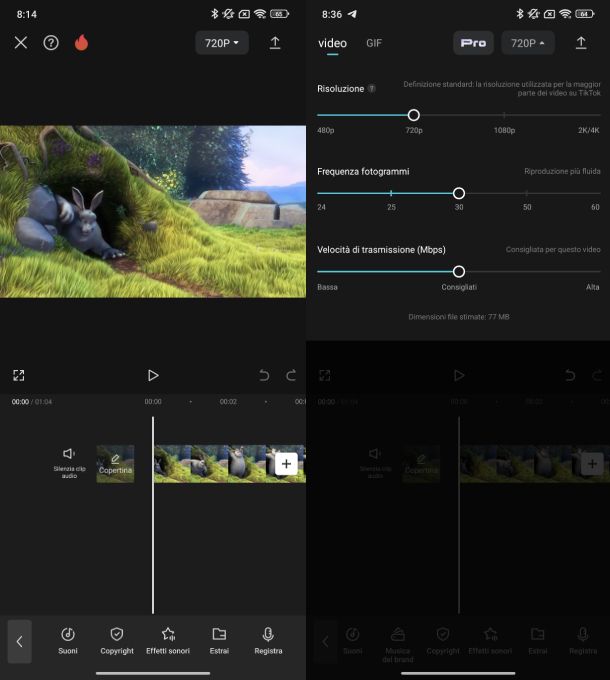Mute clip audio via Silenzia clip audio
The width and height of the screenshot is (610, 680).
[x=69, y=463]
